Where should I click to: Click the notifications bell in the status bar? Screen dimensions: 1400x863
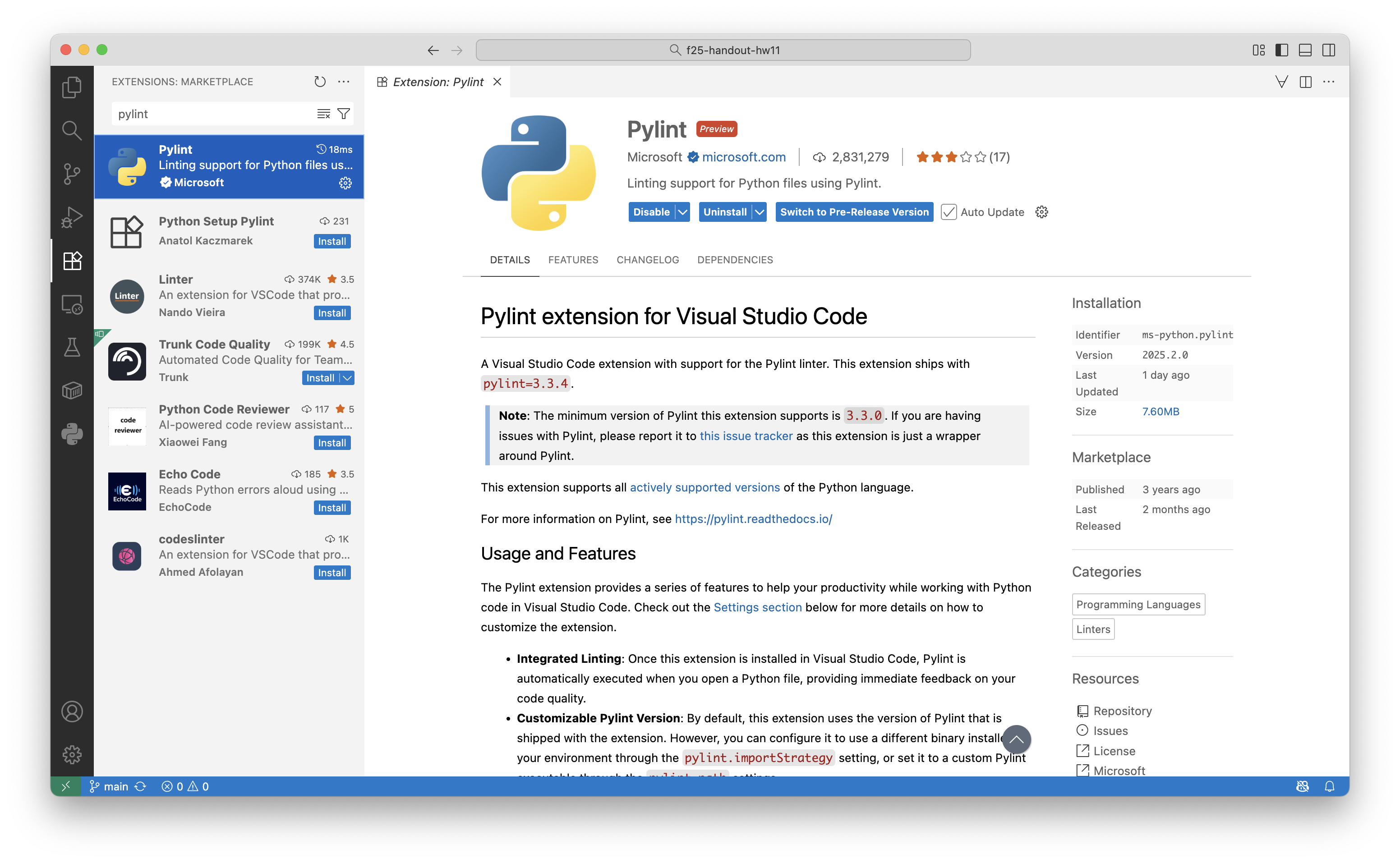[1331, 786]
